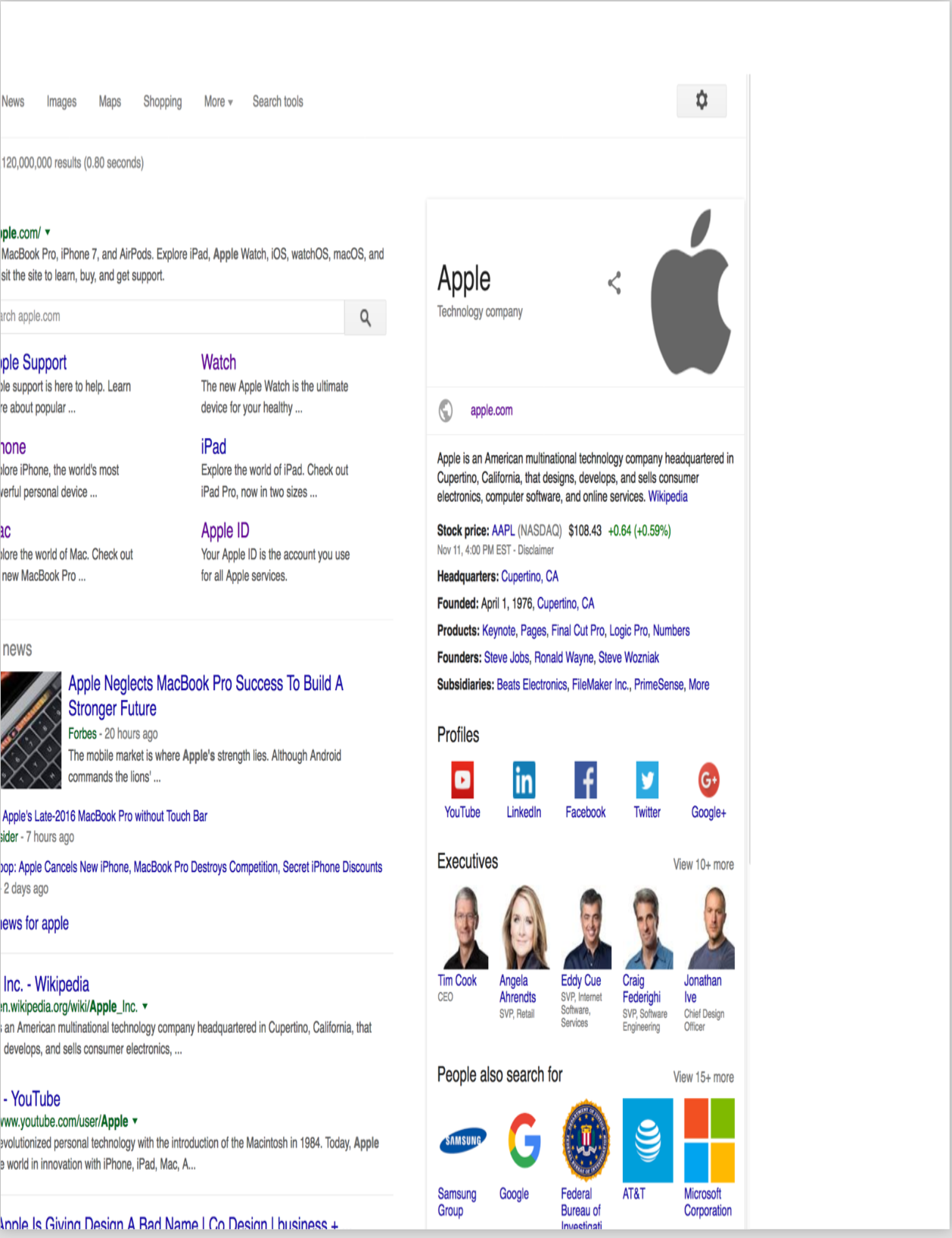Expand dropdown arrow next to apple.com/ URL

point(48,232)
